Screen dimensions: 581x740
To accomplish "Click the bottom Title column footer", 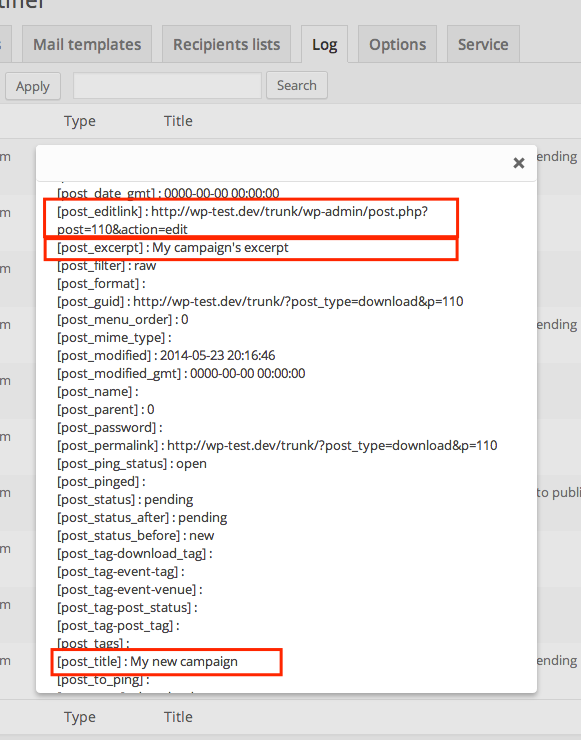I will pyautogui.click(x=178, y=717).
